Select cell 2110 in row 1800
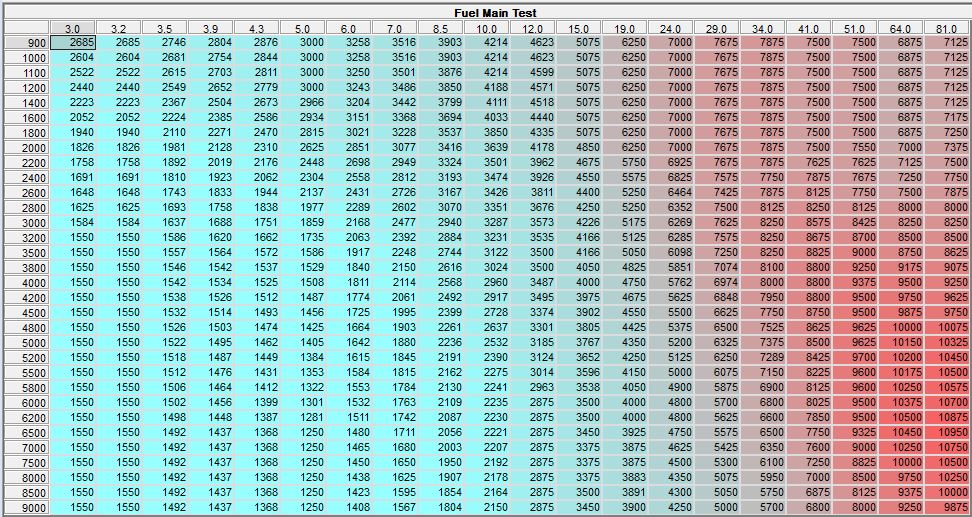 pos(165,132)
